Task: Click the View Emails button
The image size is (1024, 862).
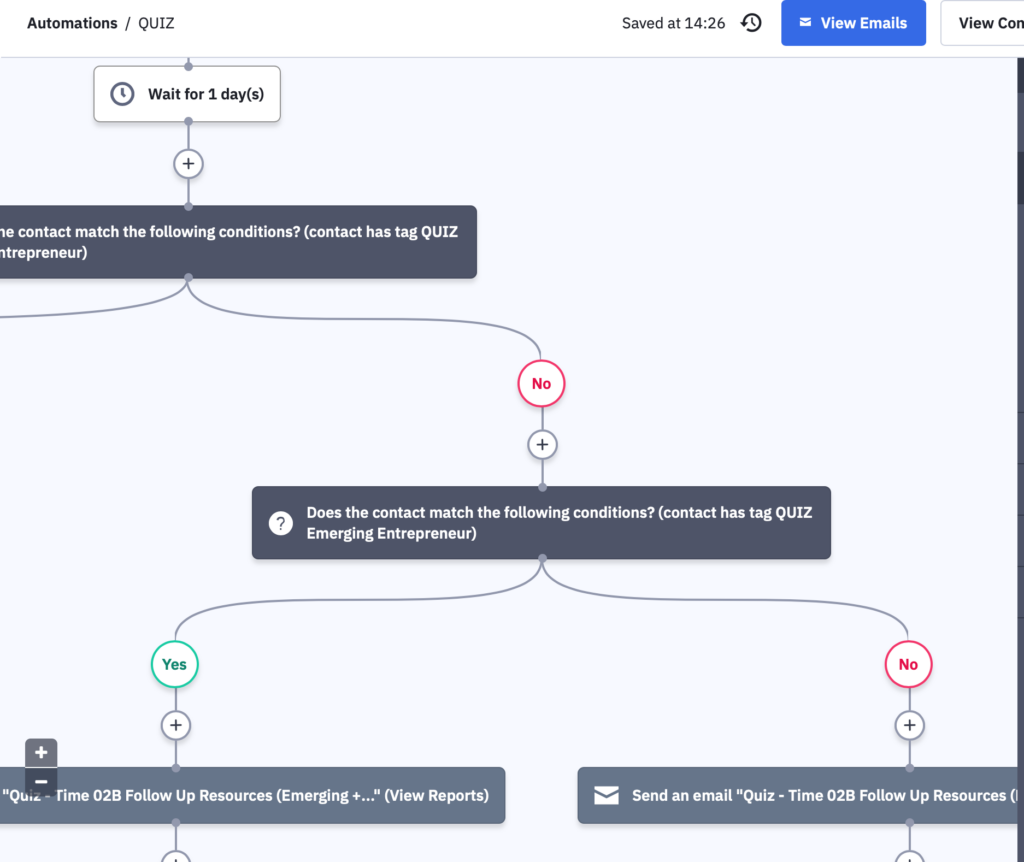Action: (853, 23)
